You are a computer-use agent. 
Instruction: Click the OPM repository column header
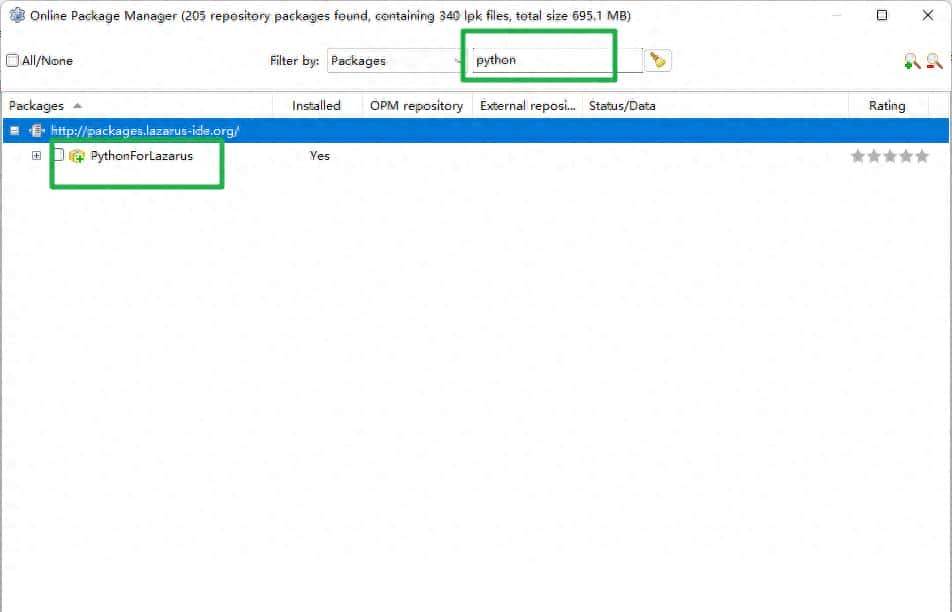pyautogui.click(x=416, y=106)
